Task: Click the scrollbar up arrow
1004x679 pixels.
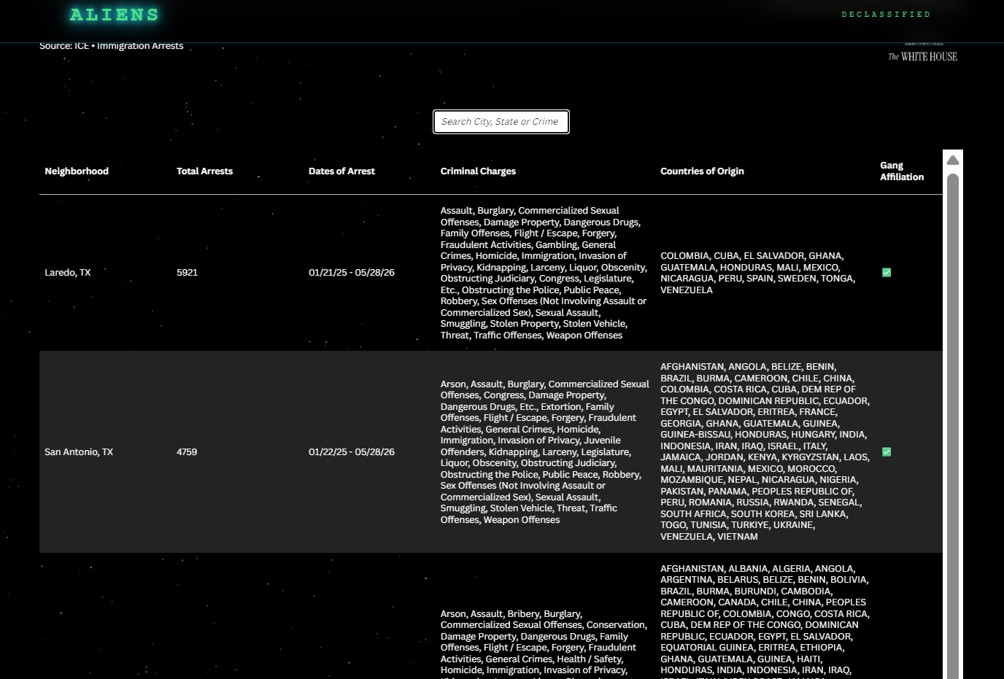Action: point(953,160)
